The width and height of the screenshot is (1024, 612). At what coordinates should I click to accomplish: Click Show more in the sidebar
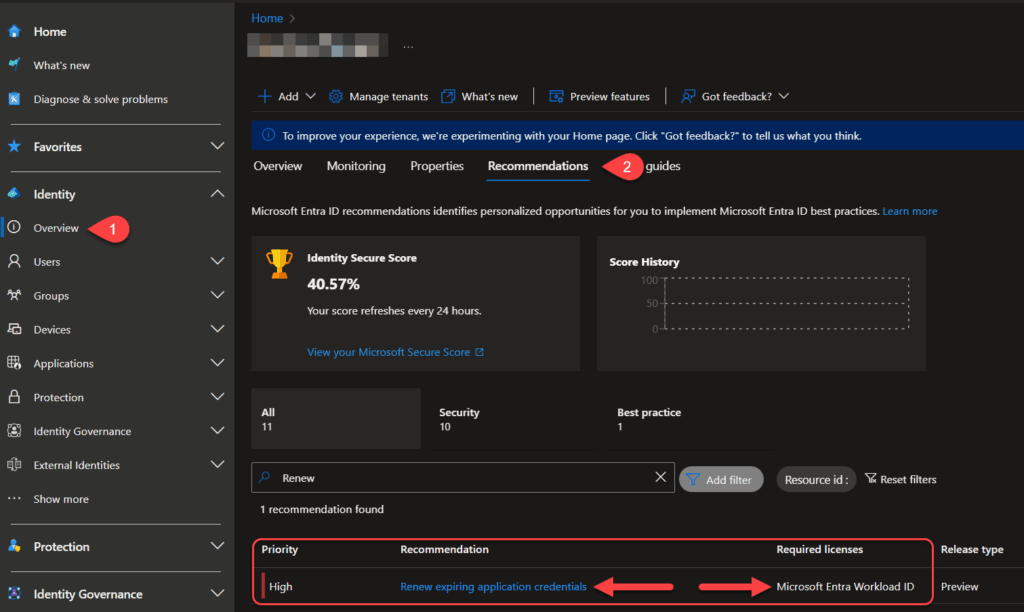point(61,499)
